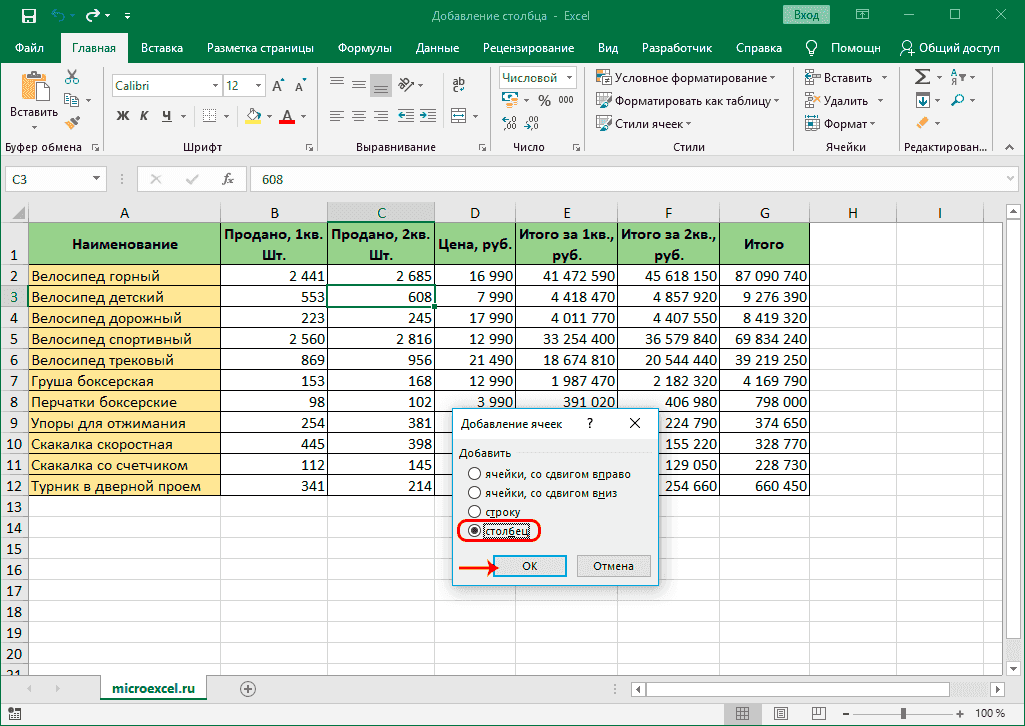Open the Find and Select magnifier icon
1025x726 pixels.
tap(958, 98)
